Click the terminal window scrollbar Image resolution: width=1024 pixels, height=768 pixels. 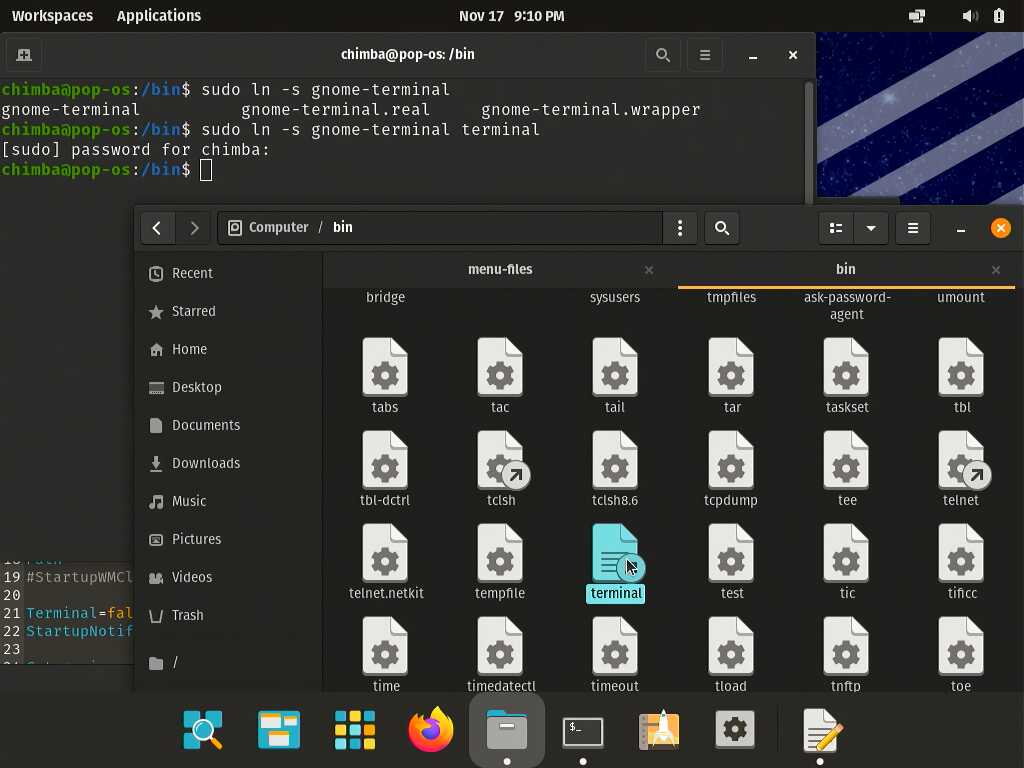[808, 140]
